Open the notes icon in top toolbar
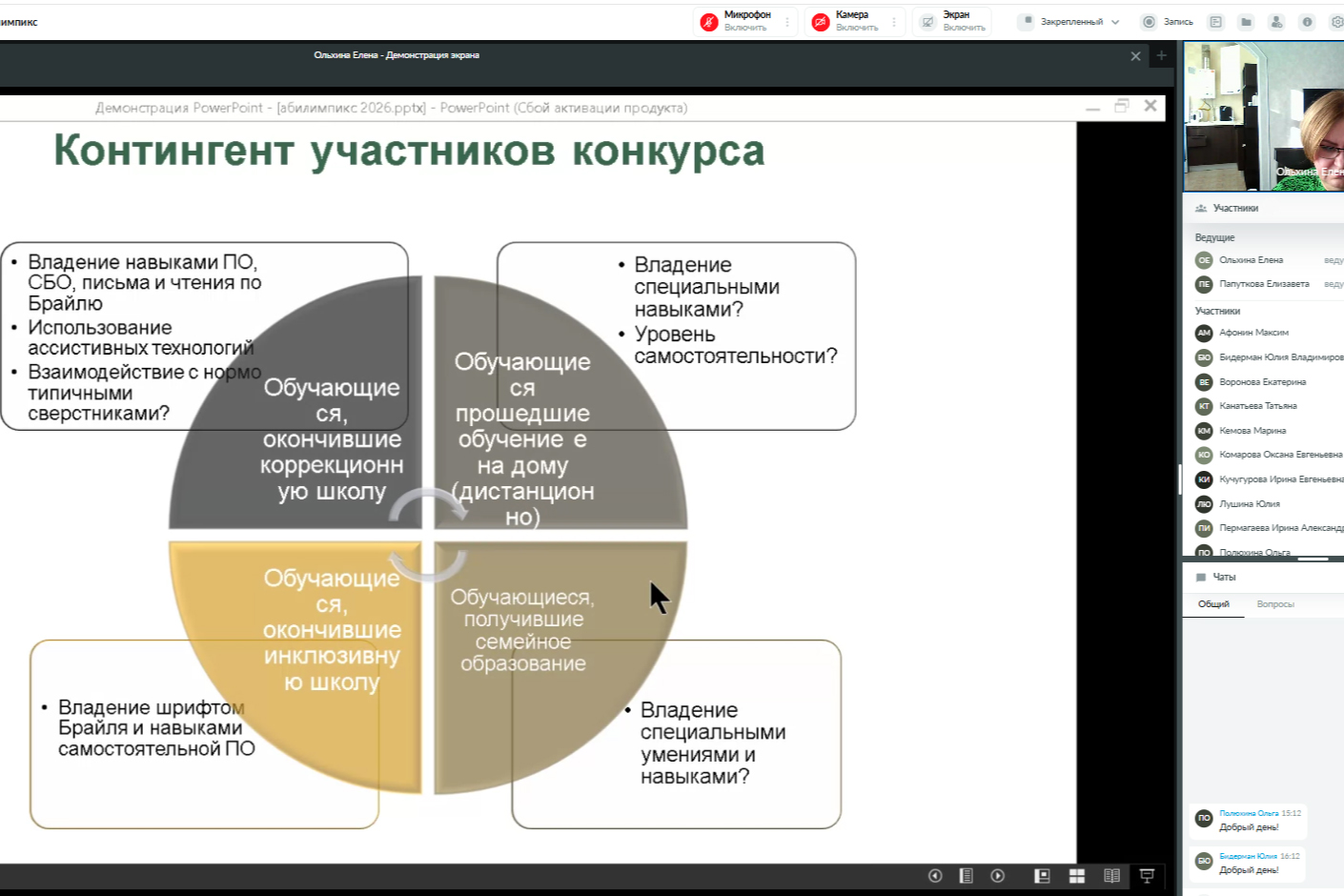The height and width of the screenshot is (896, 1344). [x=1215, y=22]
